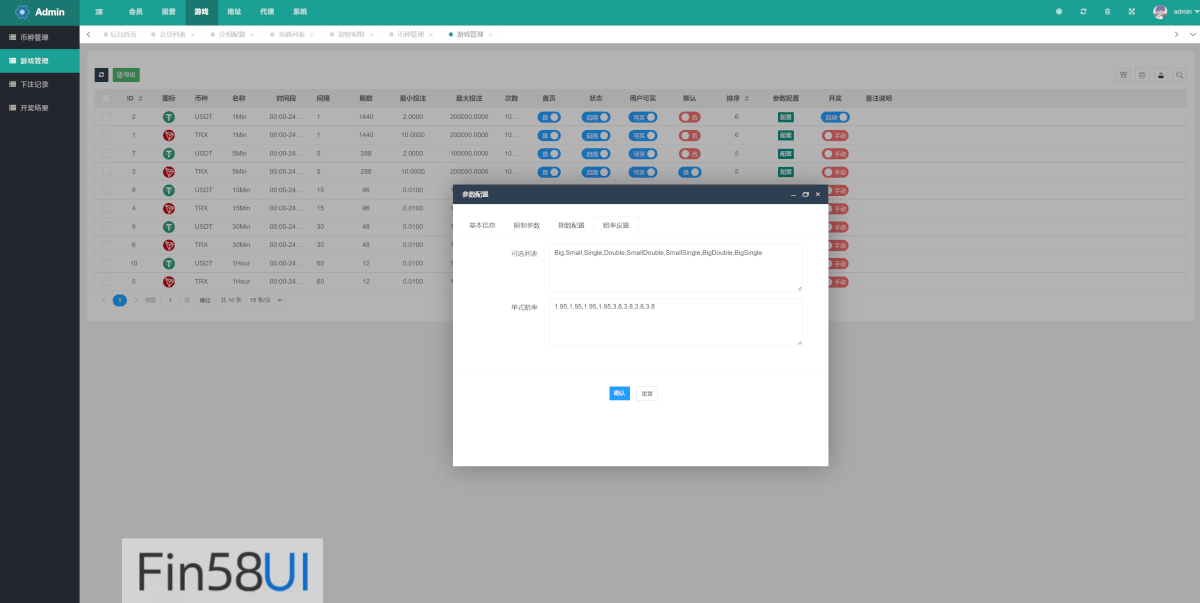Toggle the 默认 switch for row ID 7
Viewport: 1200px width, 603px height.
pos(689,153)
